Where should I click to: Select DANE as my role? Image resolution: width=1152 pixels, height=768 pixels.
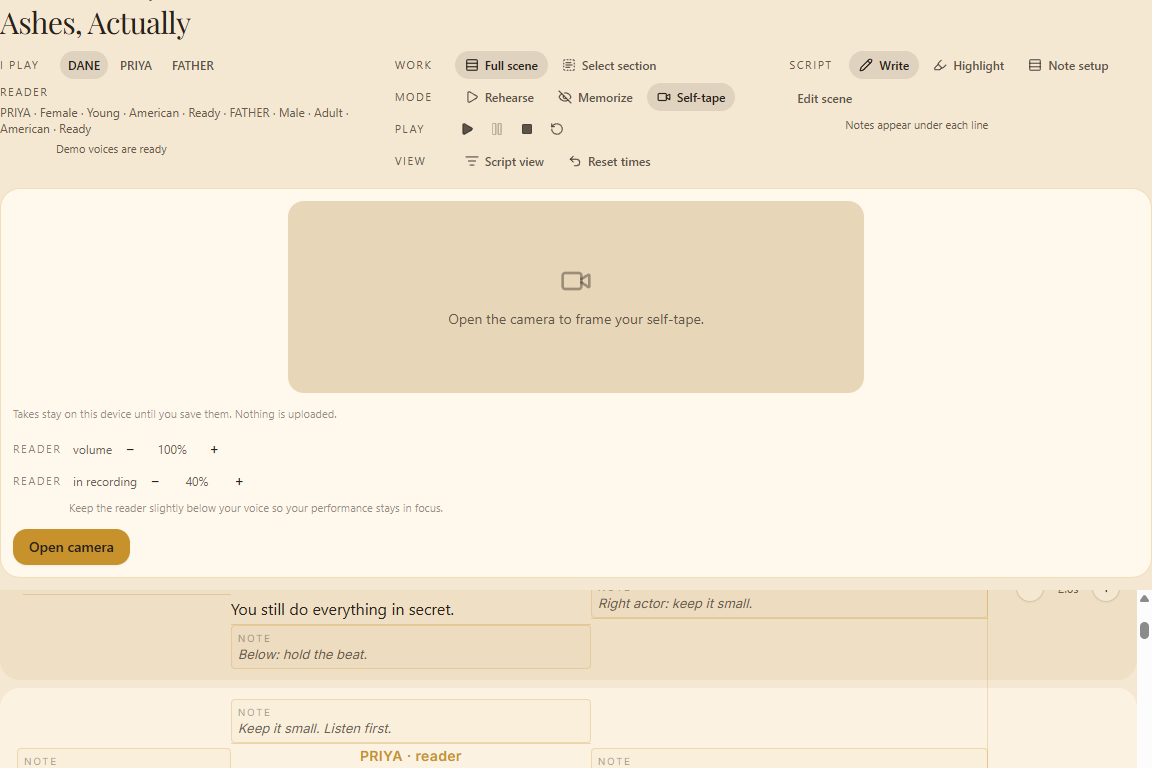click(84, 65)
